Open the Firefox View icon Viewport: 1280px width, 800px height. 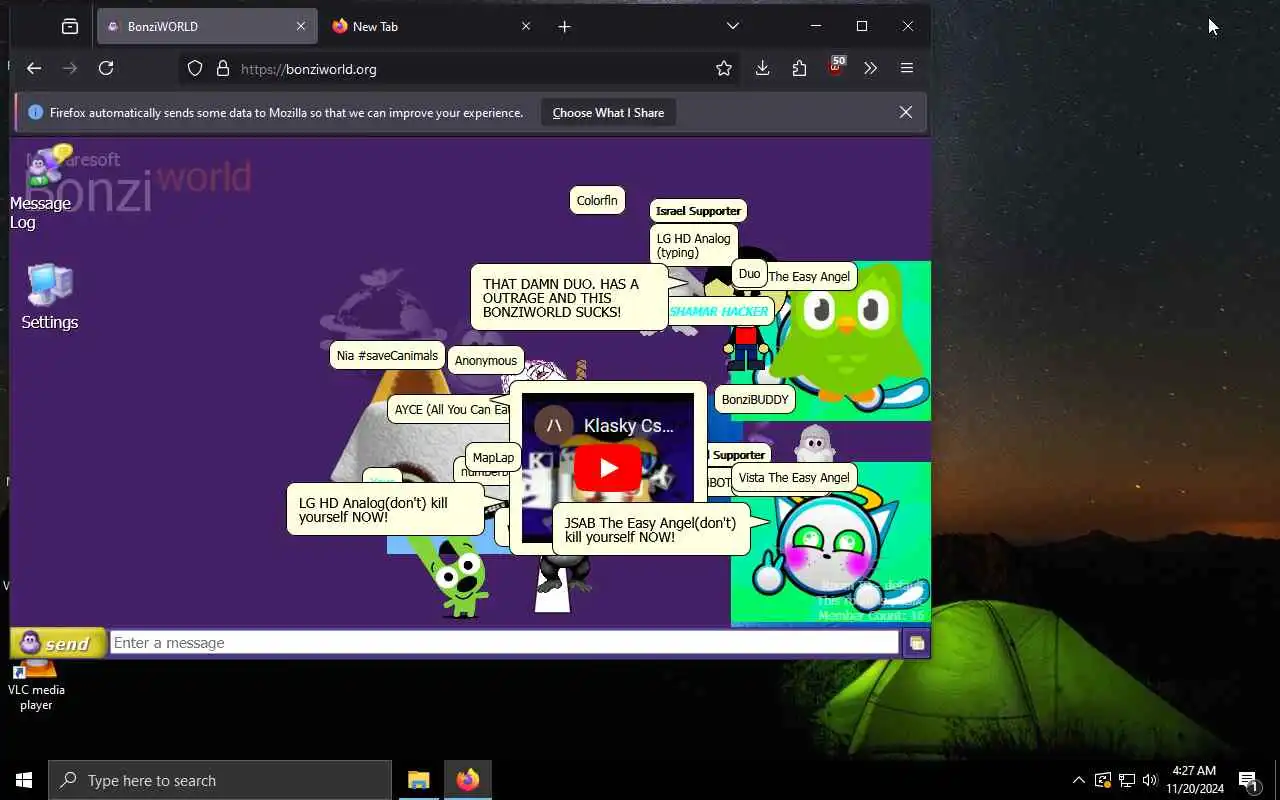pos(69,27)
